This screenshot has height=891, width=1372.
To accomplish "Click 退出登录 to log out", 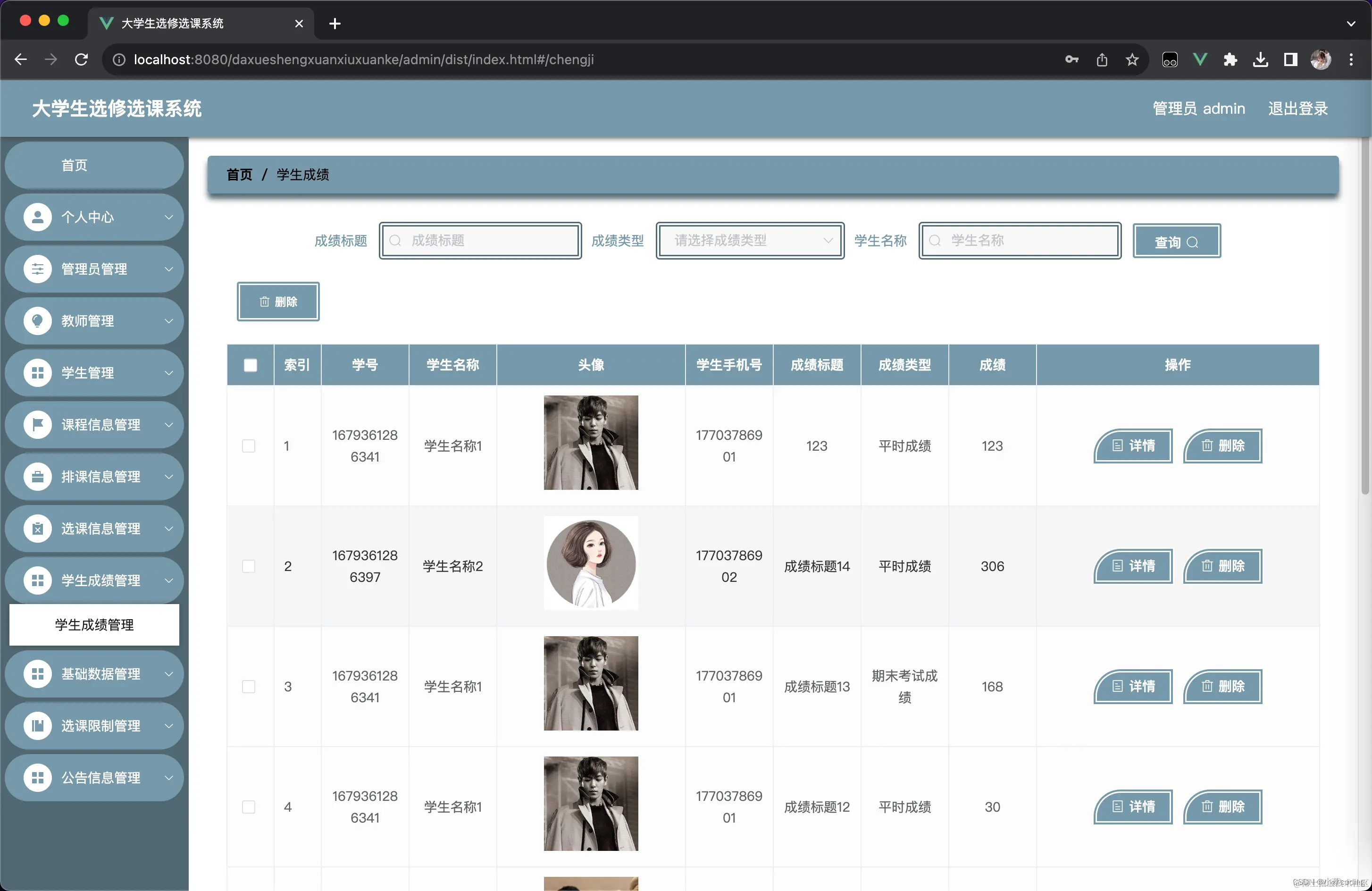I will [1297, 109].
